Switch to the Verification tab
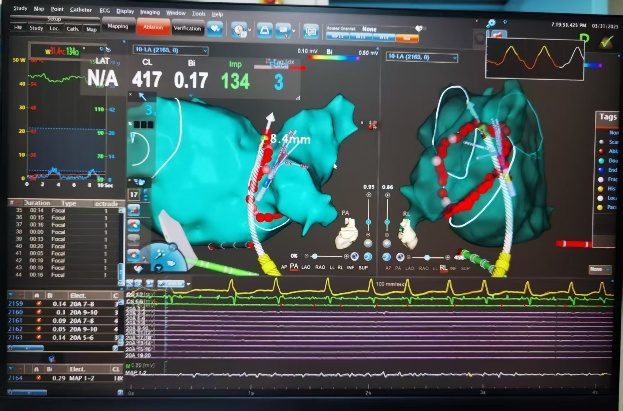 coord(187,29)
